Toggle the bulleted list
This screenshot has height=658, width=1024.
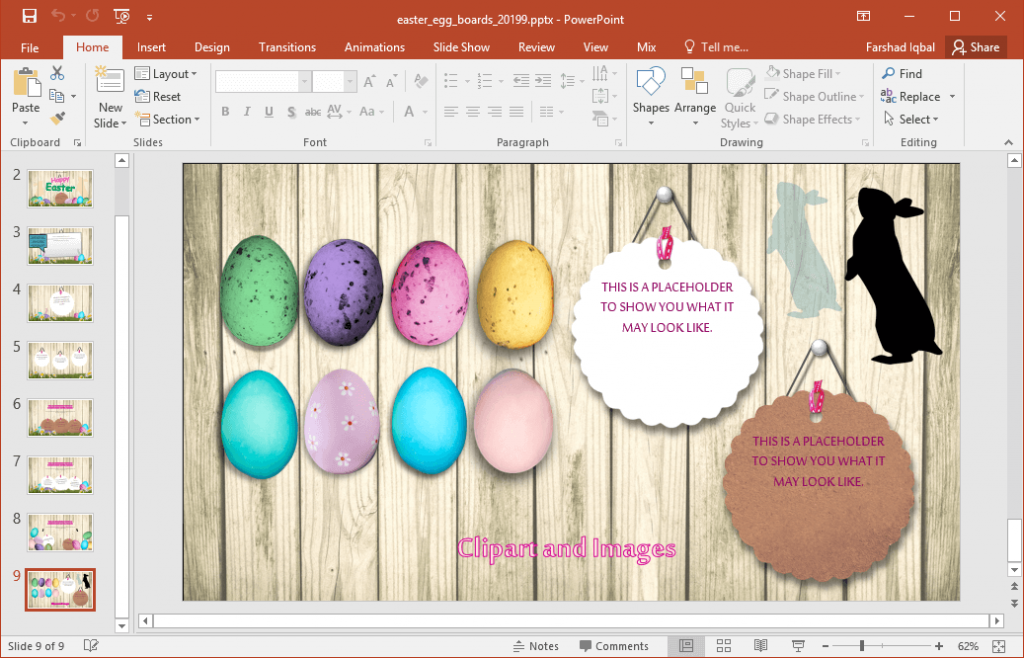tap(452, 81)
